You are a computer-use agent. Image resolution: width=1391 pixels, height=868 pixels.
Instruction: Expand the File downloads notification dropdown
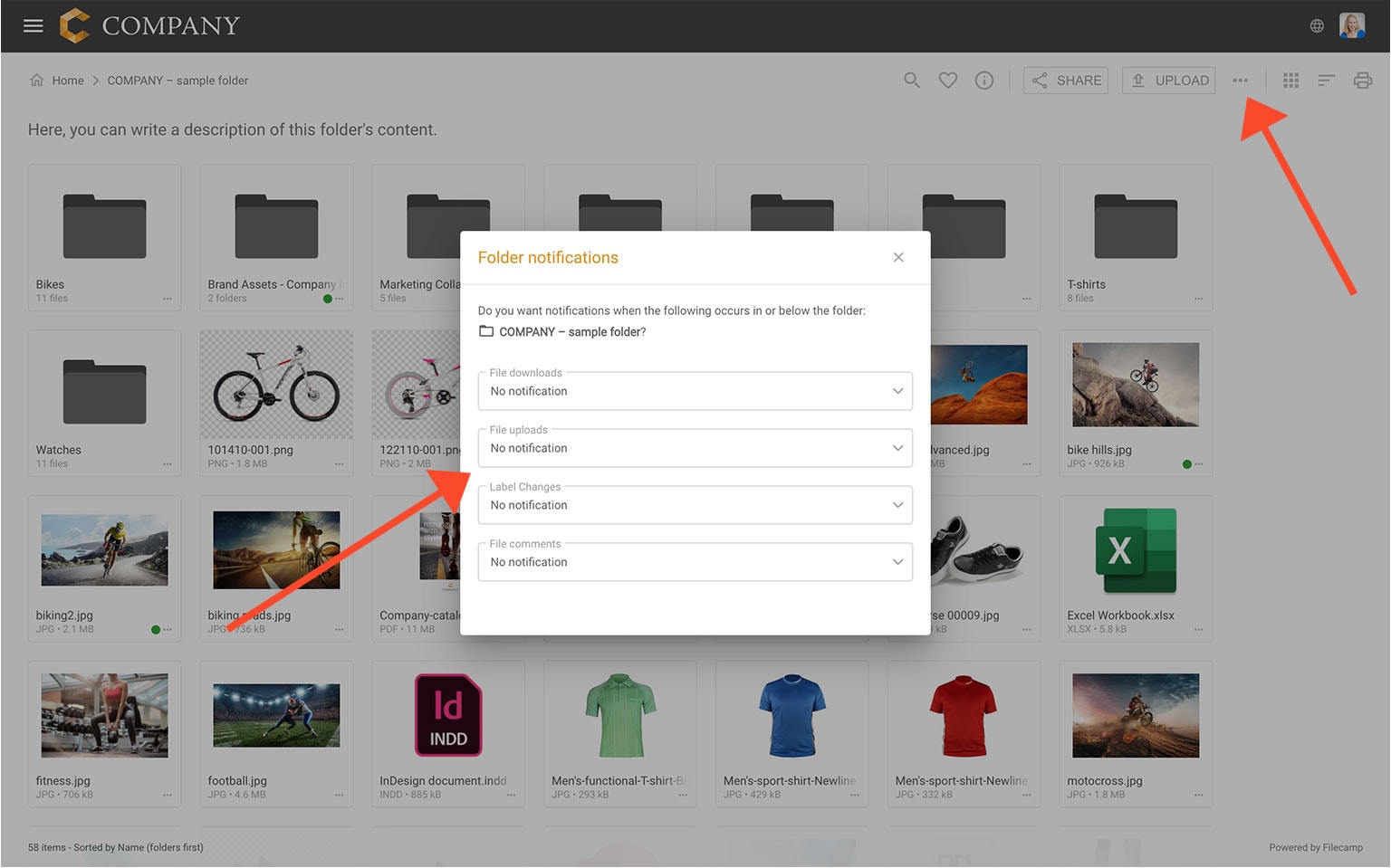coord(695,391)
